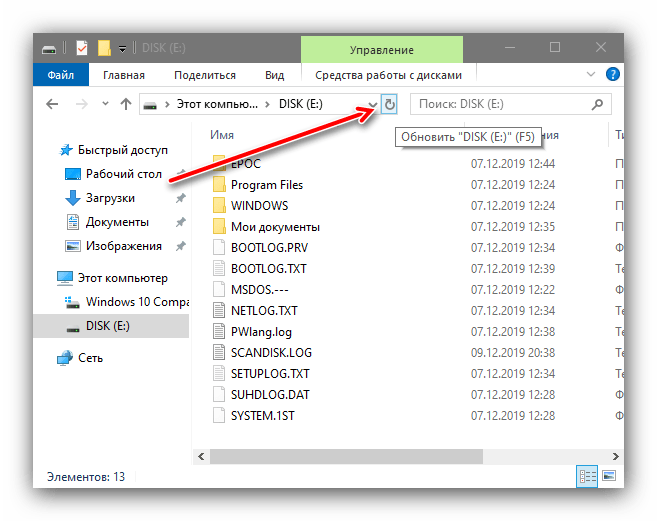Click the New folder icon in title bar
The height and width of the screenshot is (521, 657).
(x=104, y=48)
